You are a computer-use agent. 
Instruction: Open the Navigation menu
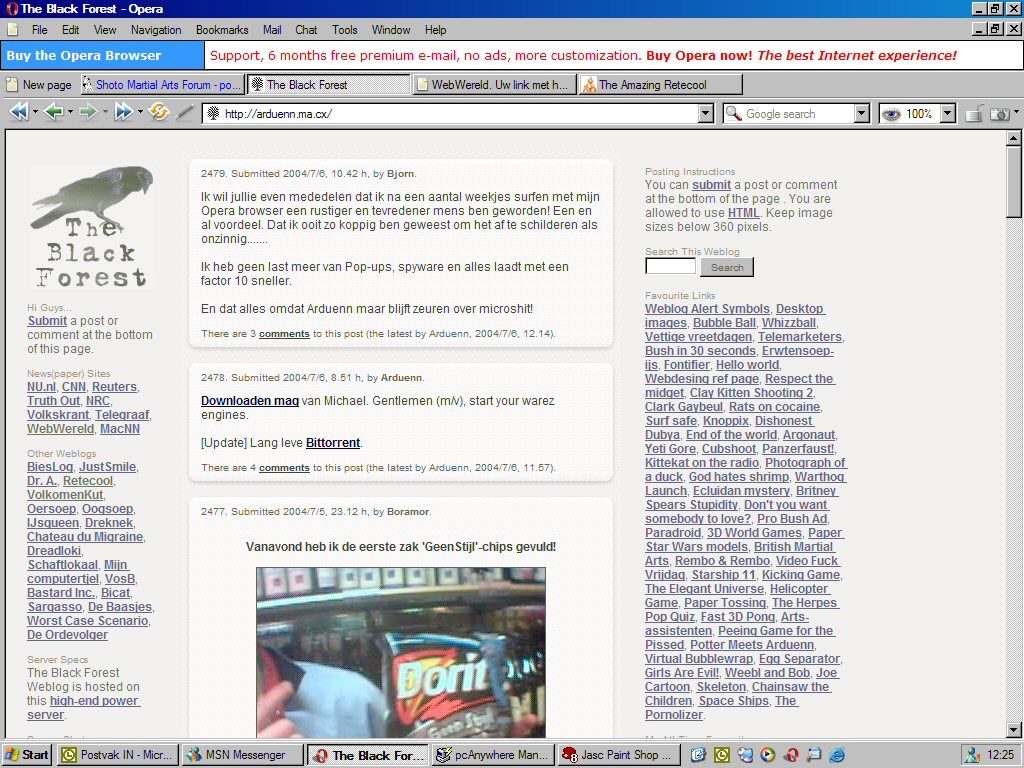[156, 29]
